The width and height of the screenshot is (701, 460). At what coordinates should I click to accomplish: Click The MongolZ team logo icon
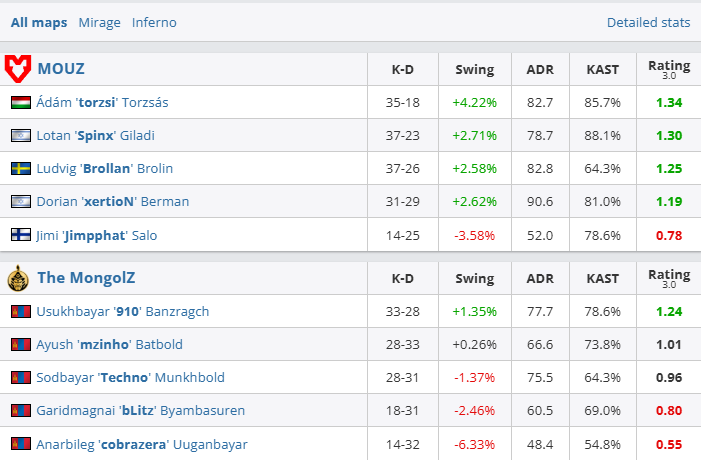pyautogui.click(x=18, y=278)
